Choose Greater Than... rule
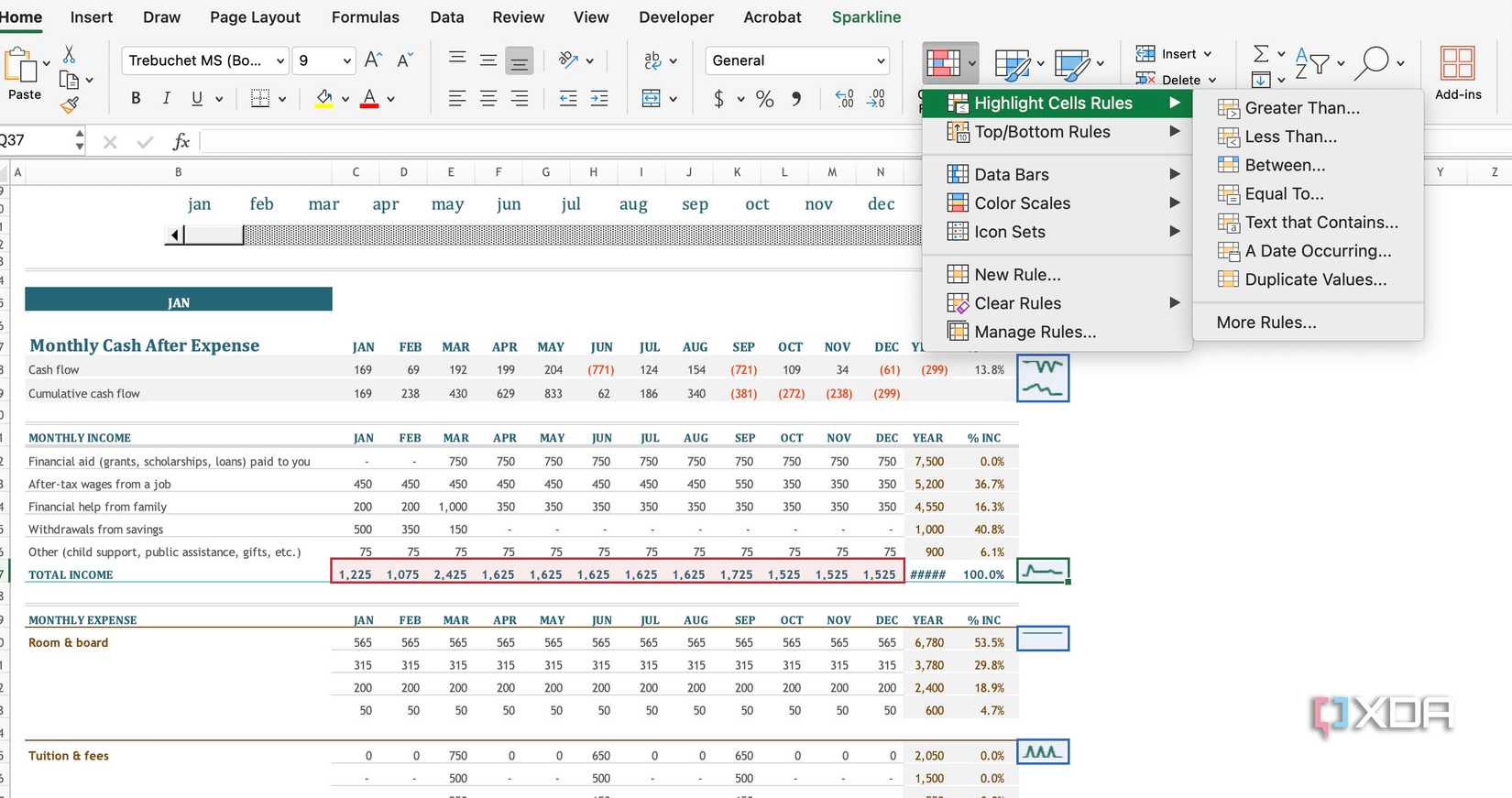1512x798 pixels. click(1308, 108)
